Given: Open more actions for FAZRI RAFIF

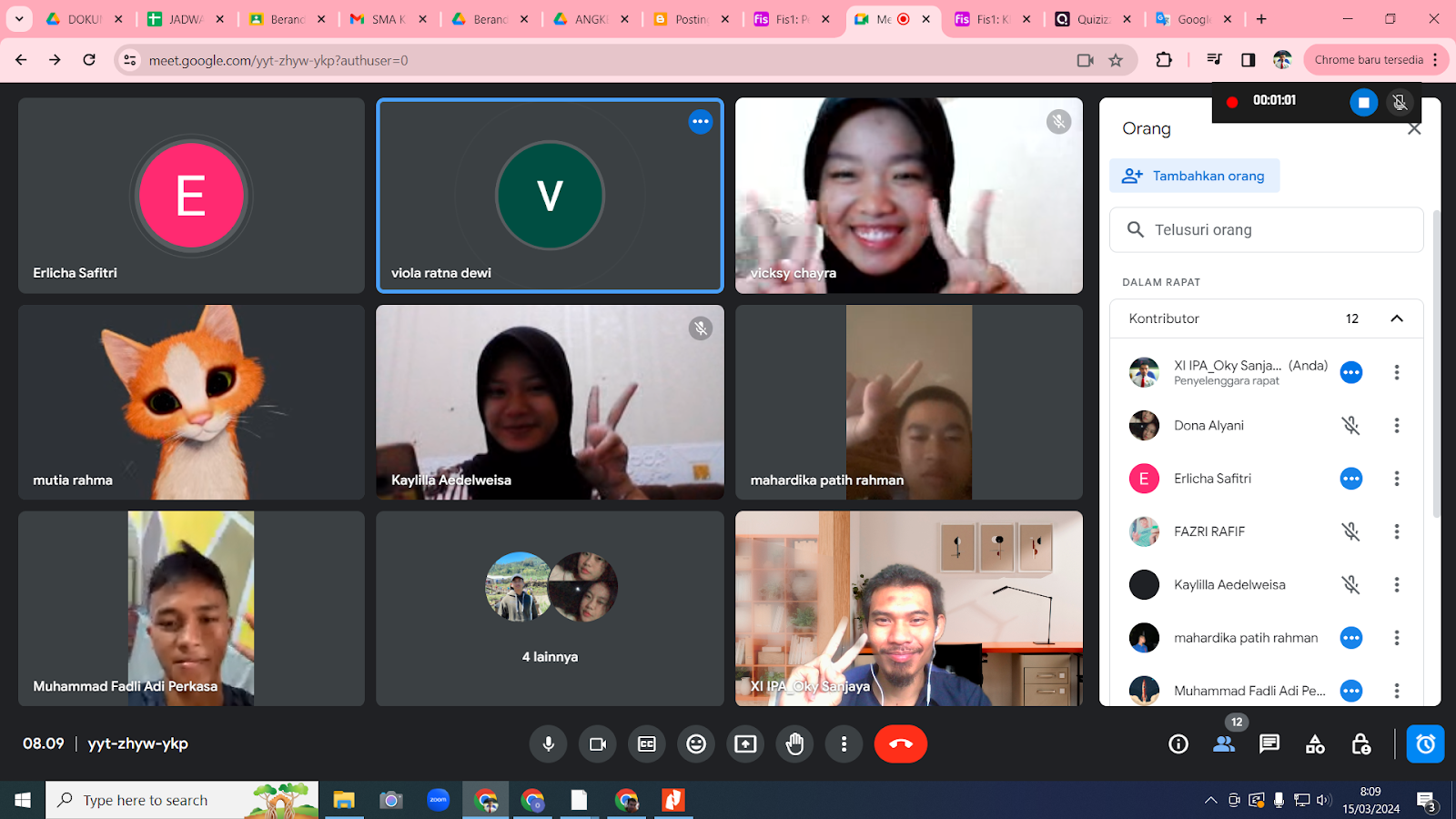Looking at the screenshot, I should tap(1397, 531).
